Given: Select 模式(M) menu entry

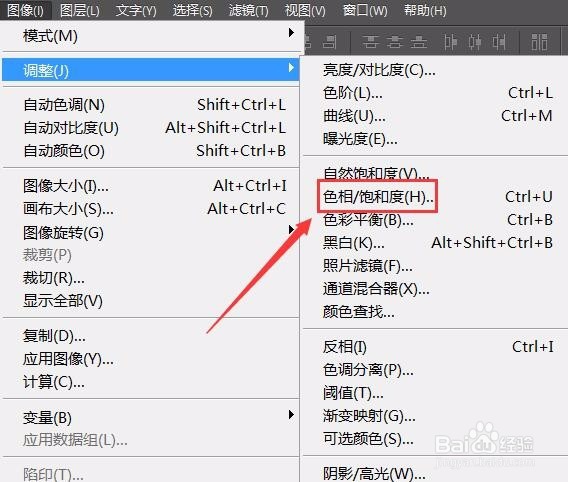Looking at the screenshot, I should tap(150, 36).
